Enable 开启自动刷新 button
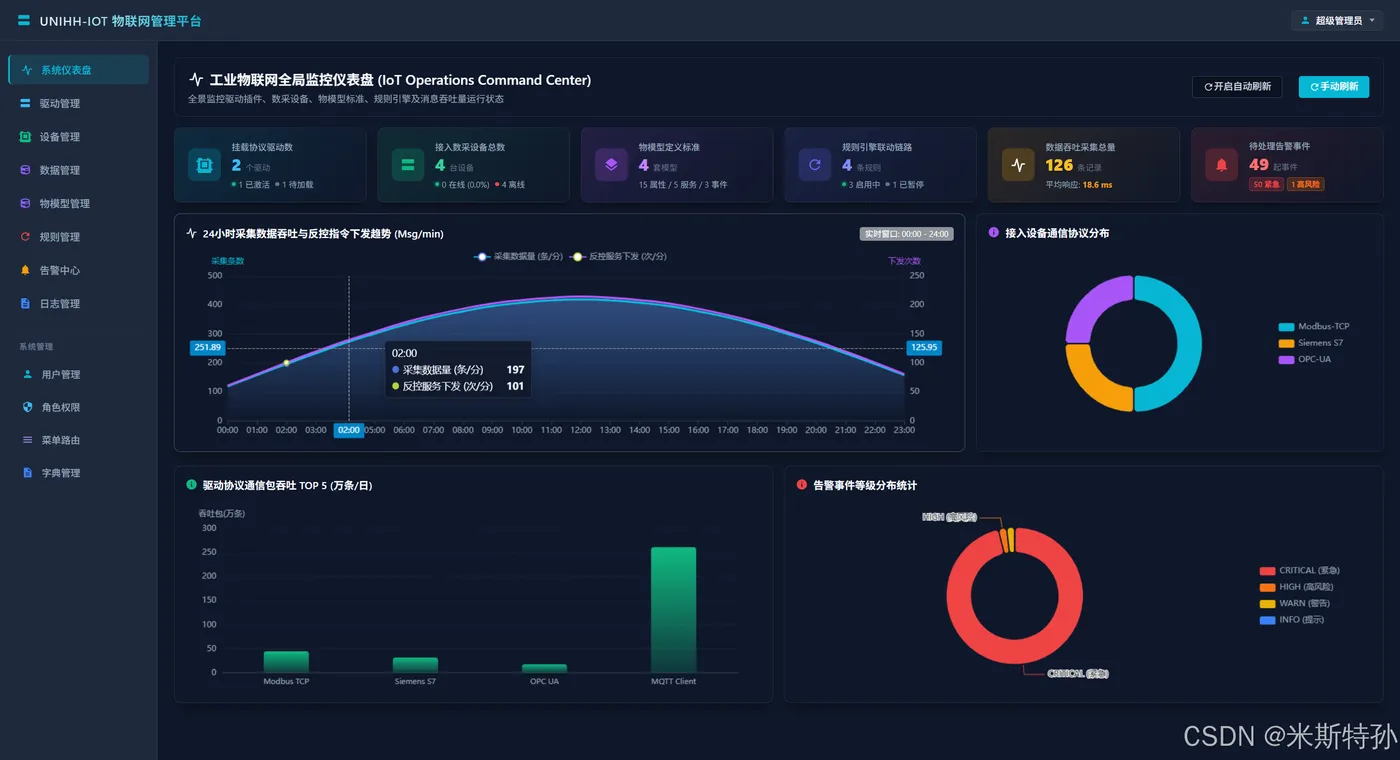1400x760 pixels. [x=1237, y=87]
